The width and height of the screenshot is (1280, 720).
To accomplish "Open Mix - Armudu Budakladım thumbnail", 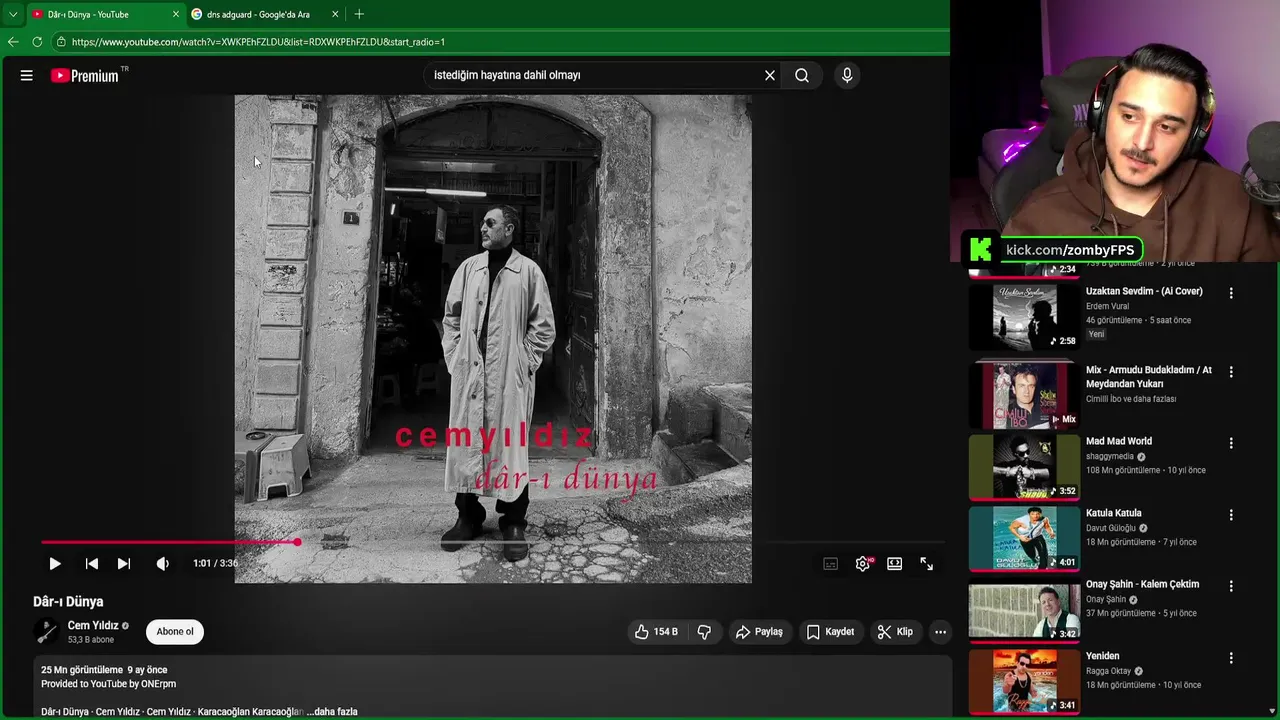I will pos(1024,394).
